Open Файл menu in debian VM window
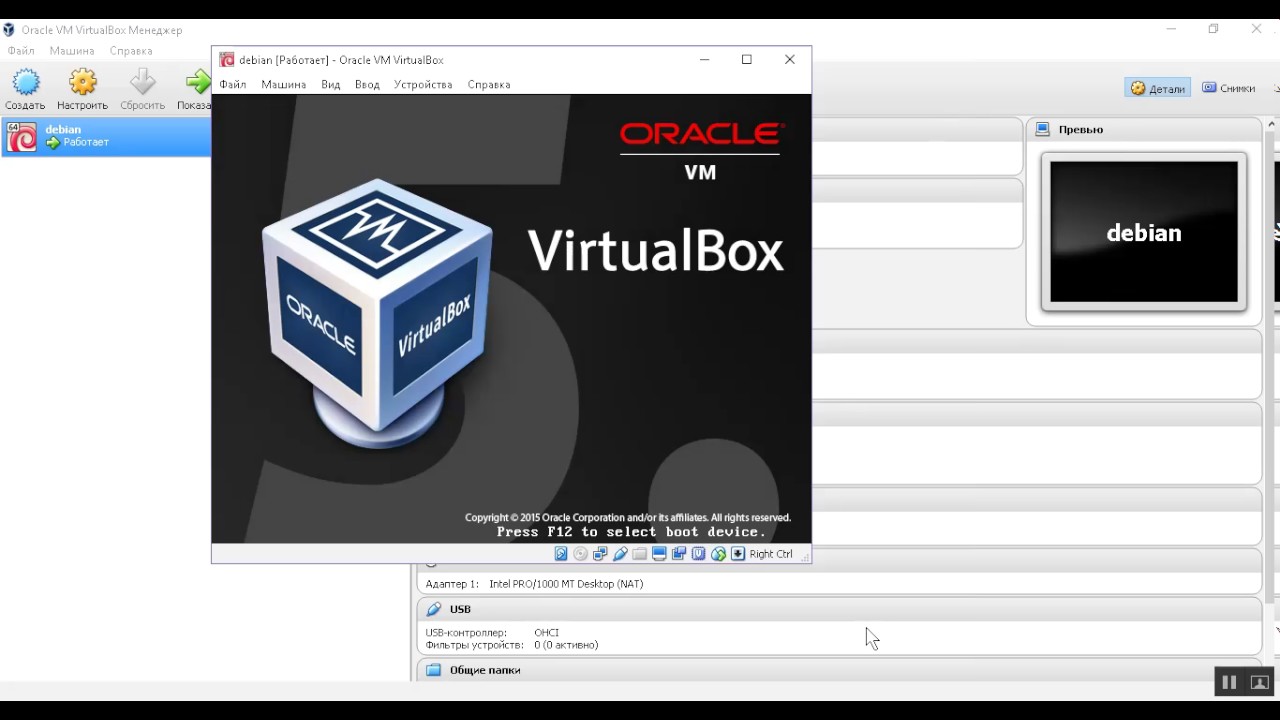The image size is (1280, 720). 233,85
